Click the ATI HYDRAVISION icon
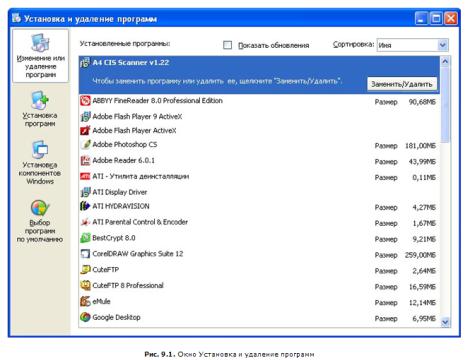Viewport: 469px width, 360px height. tap(85, 206)
